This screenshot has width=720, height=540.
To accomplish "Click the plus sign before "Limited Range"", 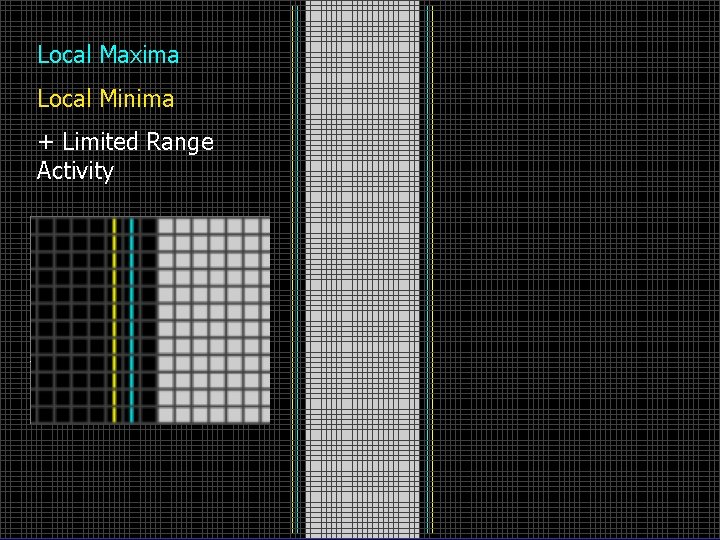I will click(x=45, y=142).
